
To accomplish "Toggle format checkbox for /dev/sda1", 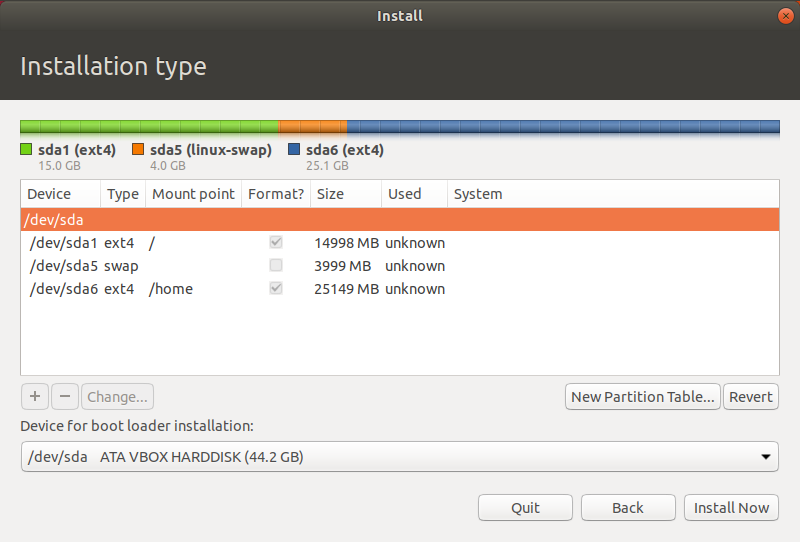I will coord(276,242).
